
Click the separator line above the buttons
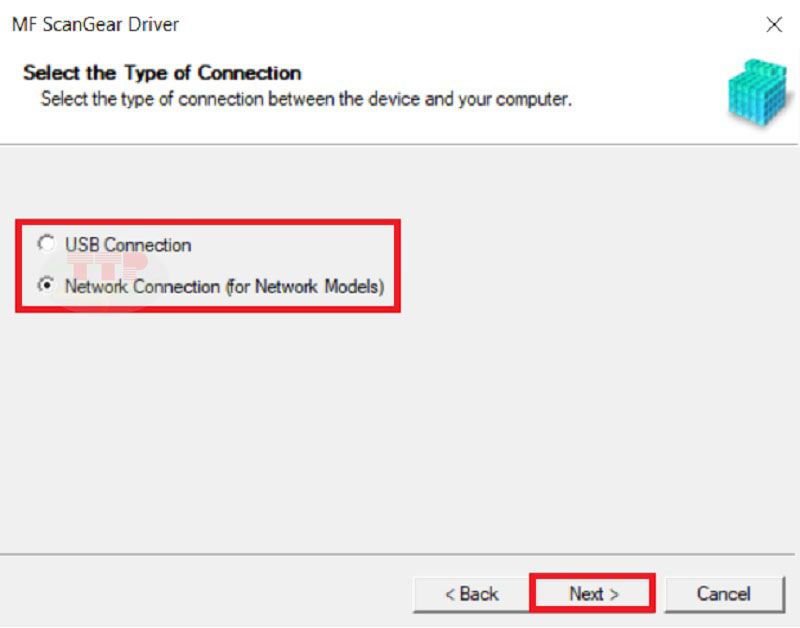pyautogui.click(x=398, y=554)
